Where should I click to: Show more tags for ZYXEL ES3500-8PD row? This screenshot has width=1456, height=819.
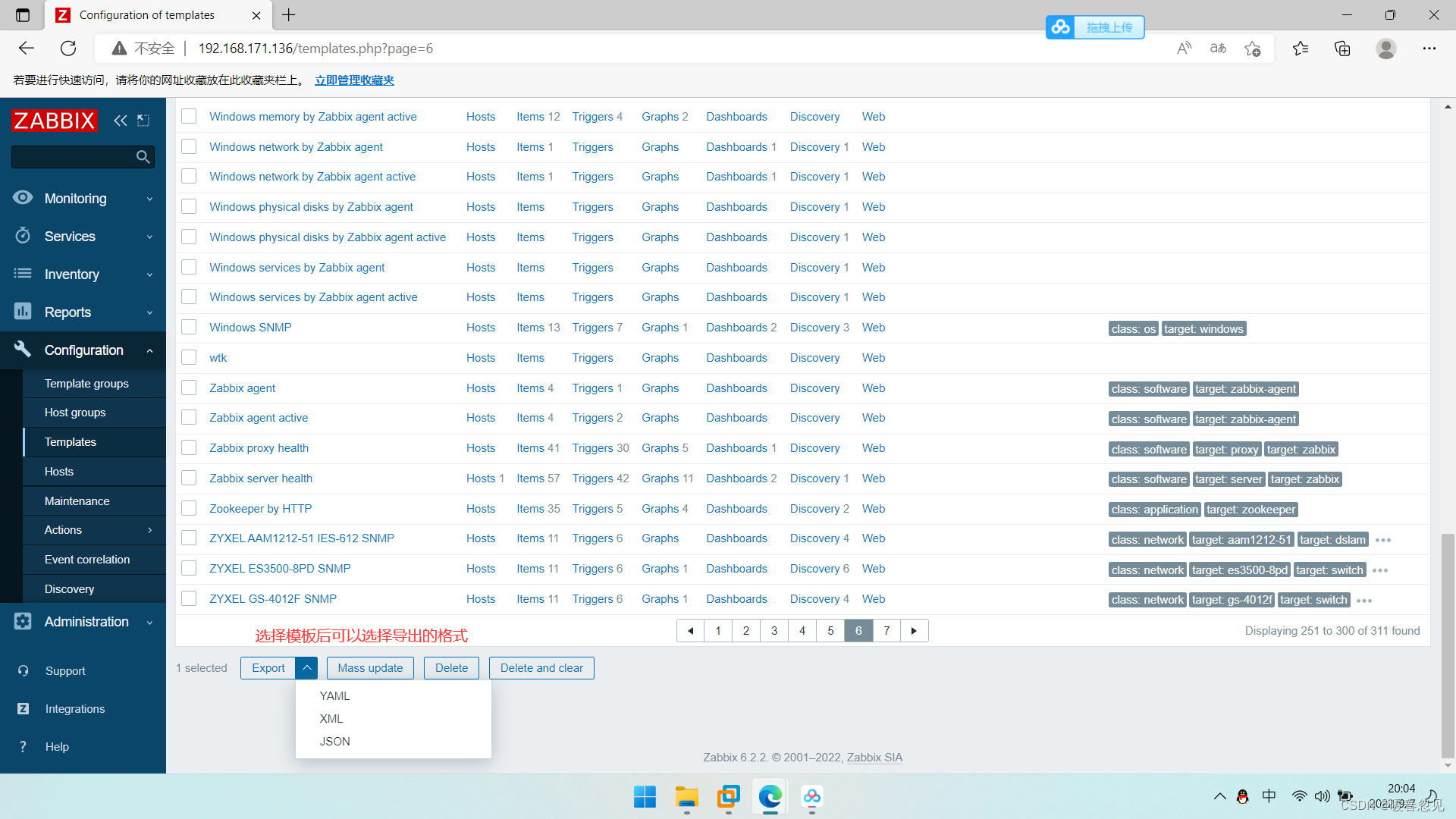(x=1380, y=570)
